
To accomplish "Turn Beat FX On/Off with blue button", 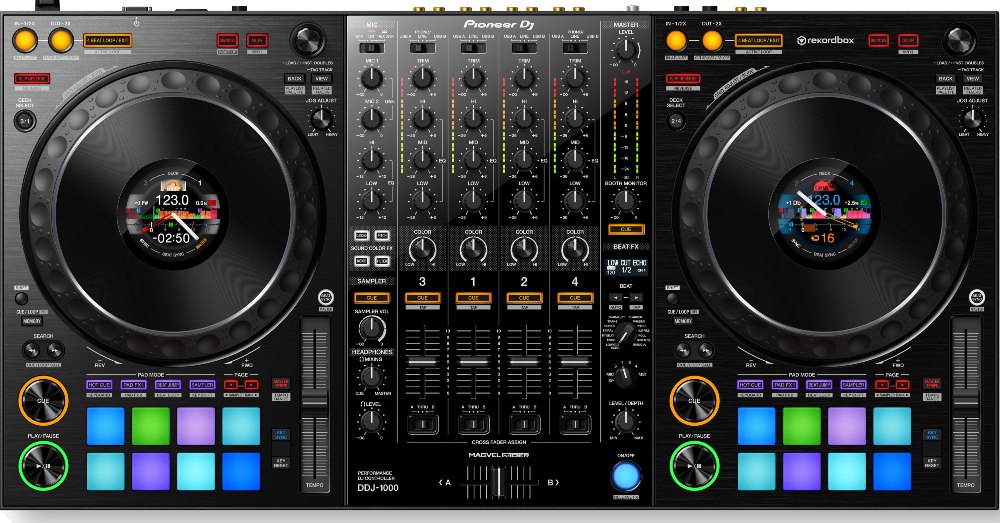I will (x=626, y=475).
